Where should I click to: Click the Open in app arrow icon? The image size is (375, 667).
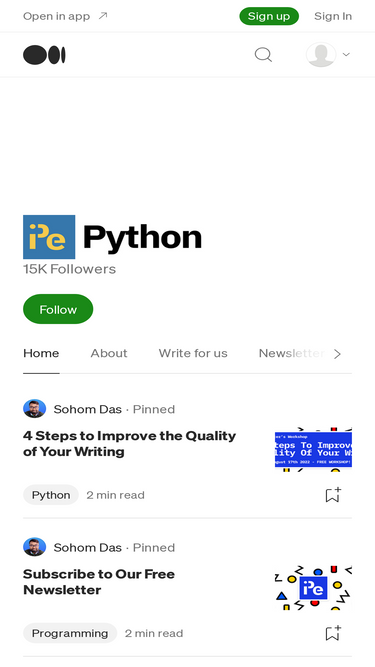[x=103, y=16]
